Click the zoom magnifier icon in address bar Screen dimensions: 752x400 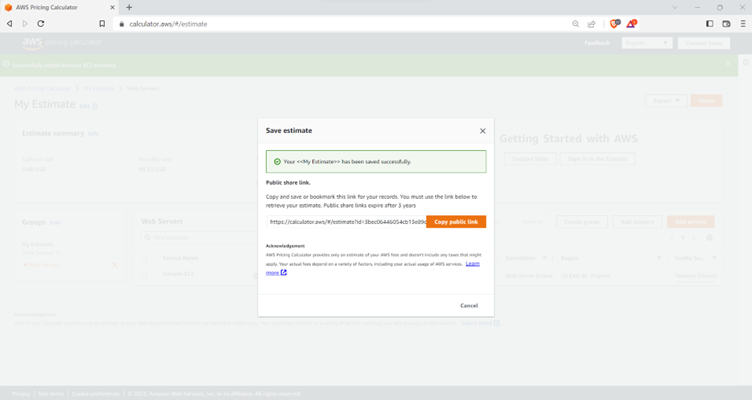click(575, 24)
